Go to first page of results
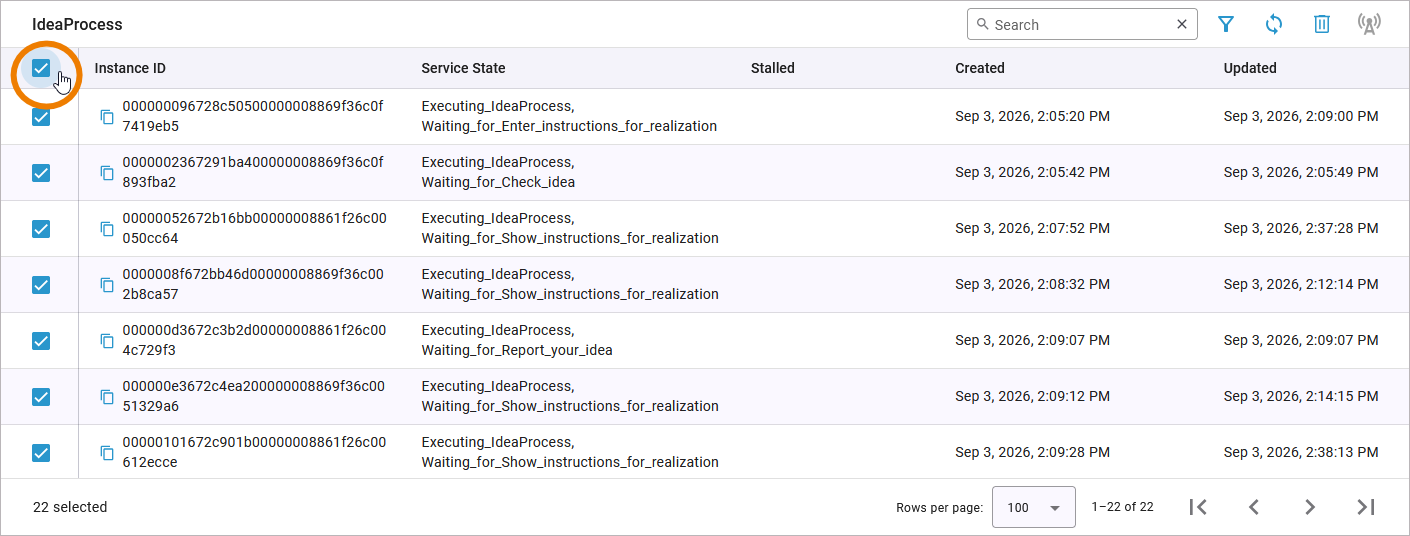Viewport: 1410px width, 536px height. click(x=1198, y=507)
